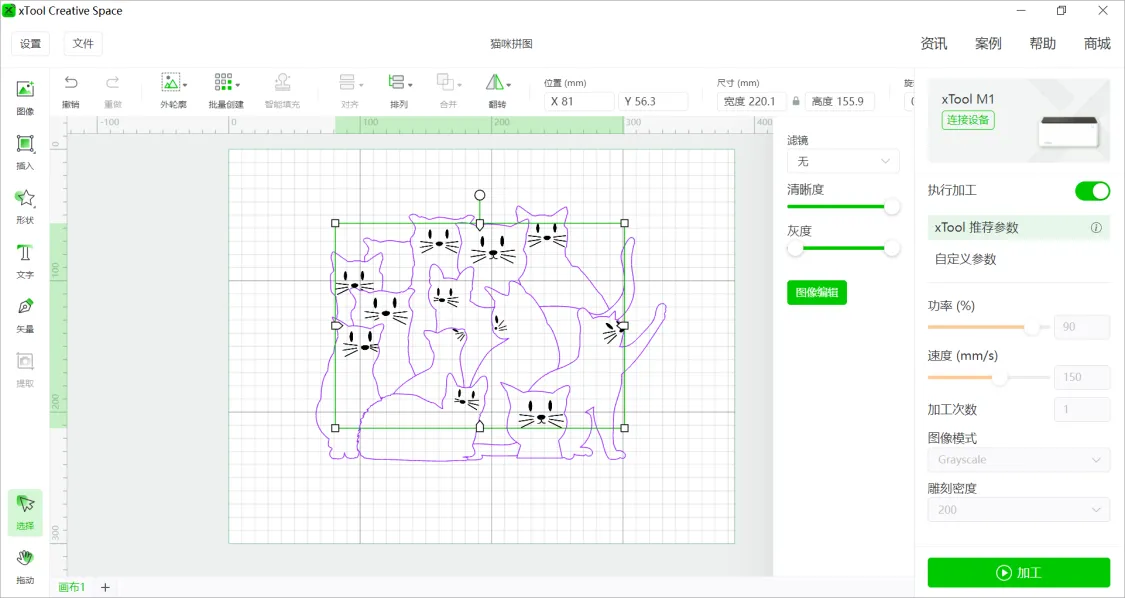Click the xTool M1 device thumbnail
The width and height of the screenshot is (1125, 598).
pyautogui.click(x=1068, y=132)
